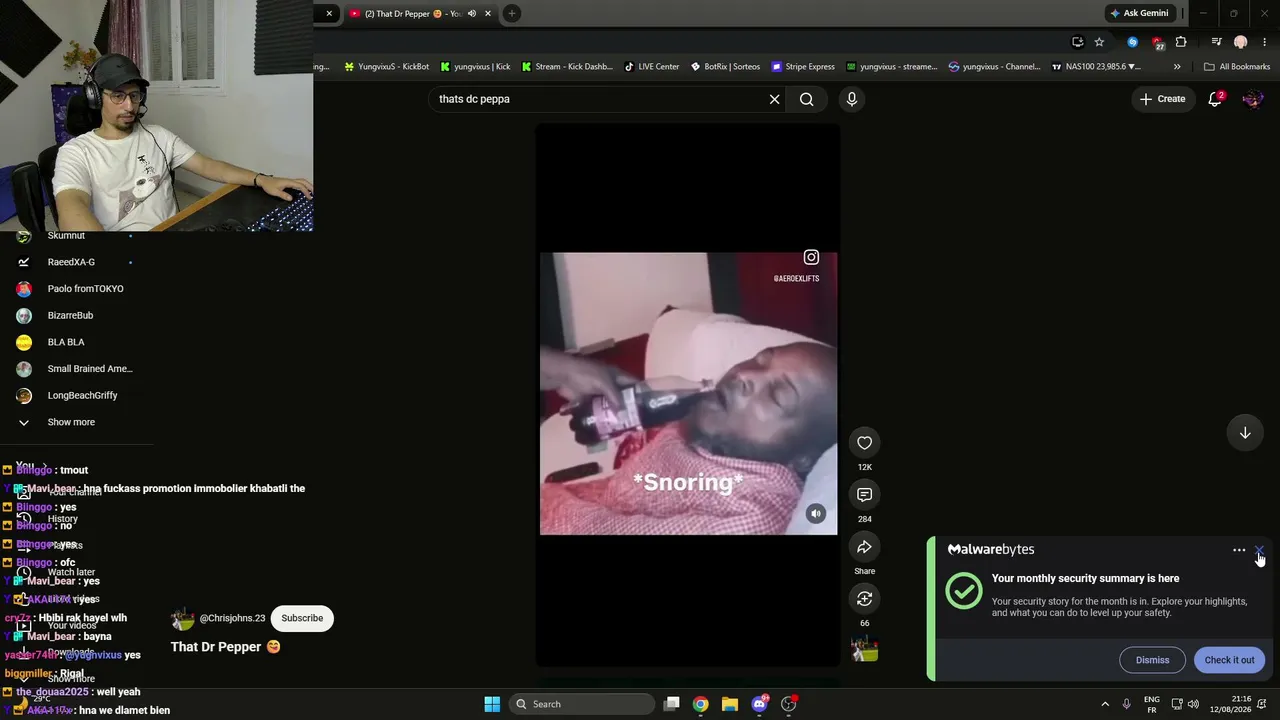Open the Skumnut subscription channel

click(66, 236)
